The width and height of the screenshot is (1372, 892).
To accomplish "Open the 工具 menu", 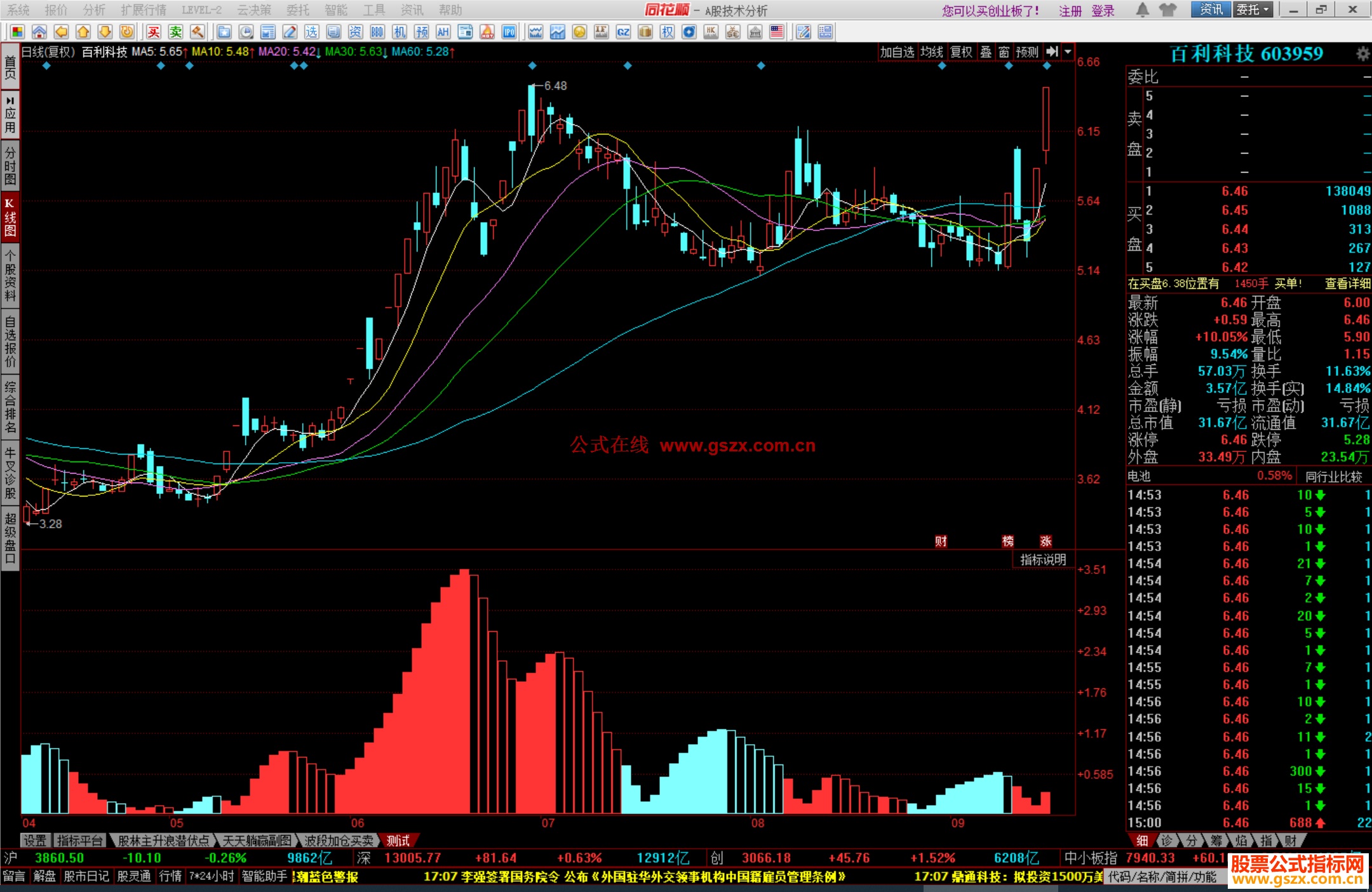I will [x=374, y=10].
